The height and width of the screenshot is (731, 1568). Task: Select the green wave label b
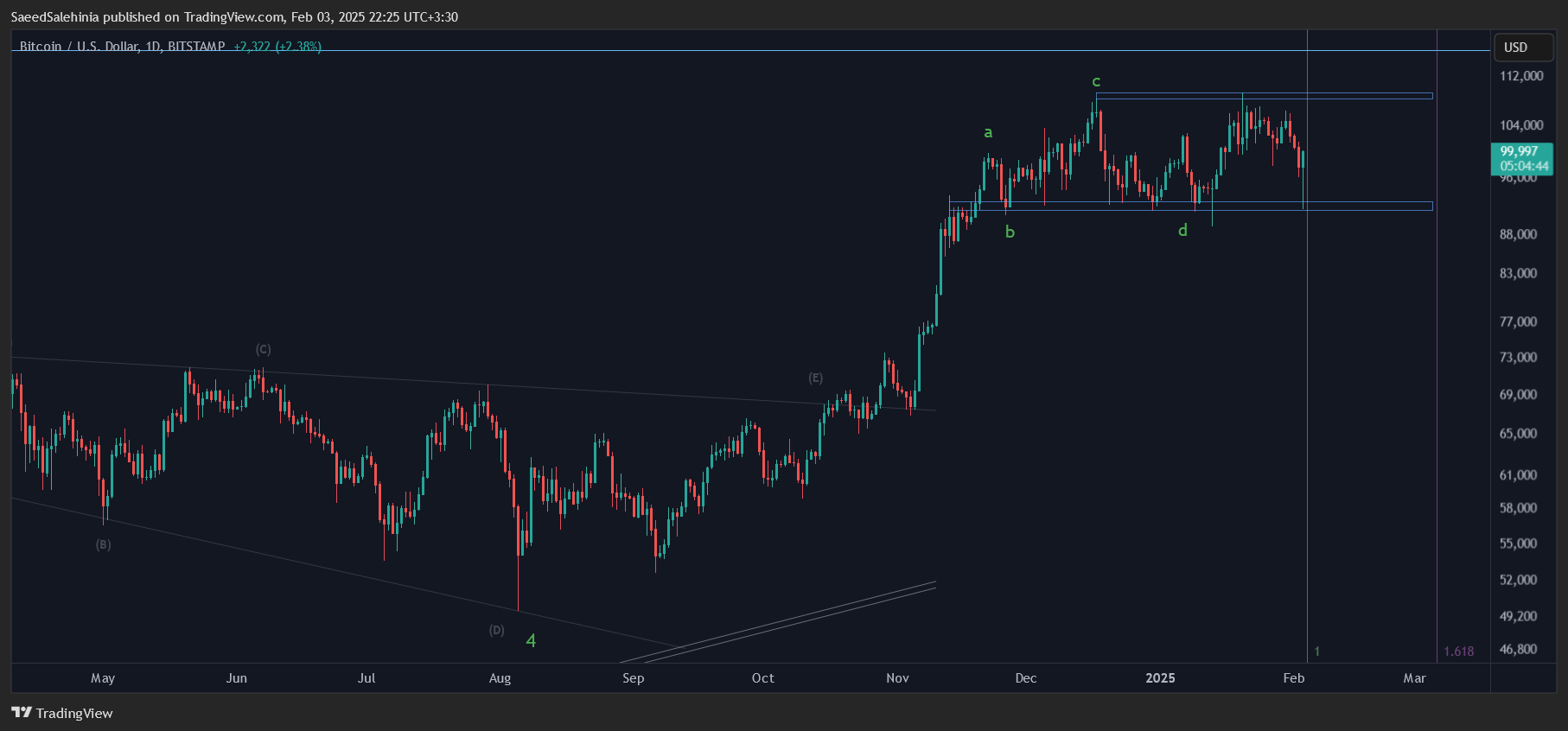pos(1010,232)
